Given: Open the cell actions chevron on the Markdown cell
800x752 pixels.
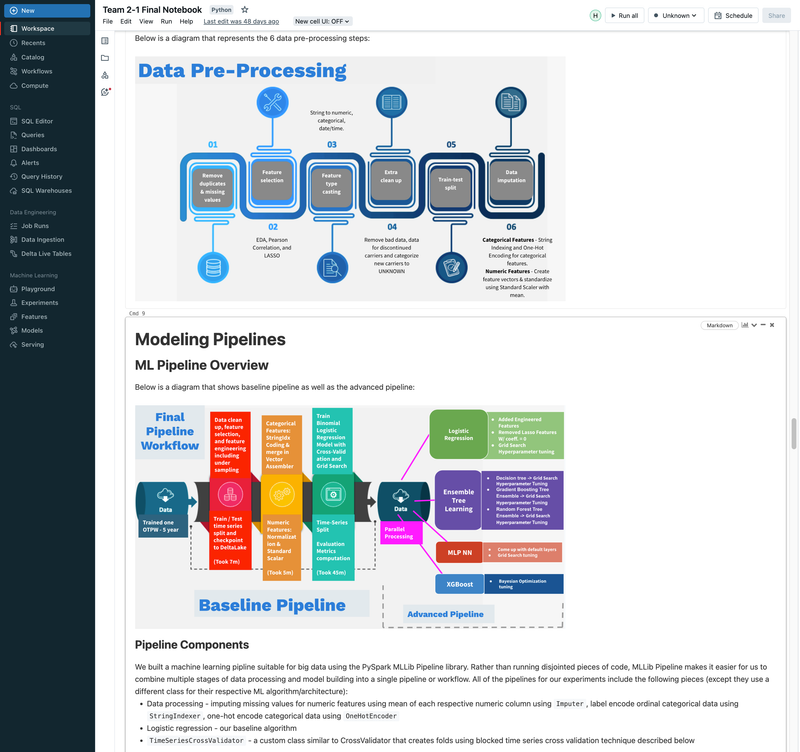Looking at the screenshot, I should coord(754,324).
